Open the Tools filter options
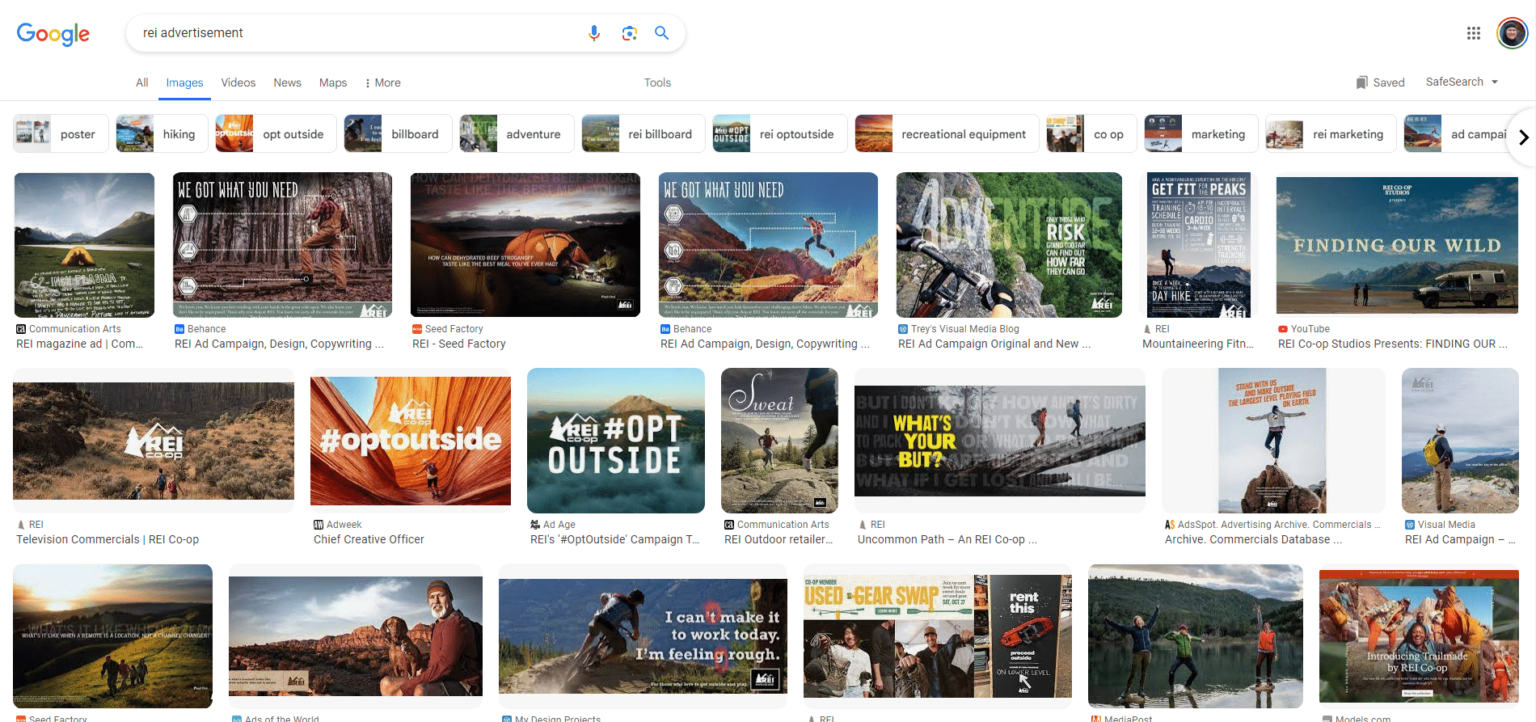 (x=657, y=83)
